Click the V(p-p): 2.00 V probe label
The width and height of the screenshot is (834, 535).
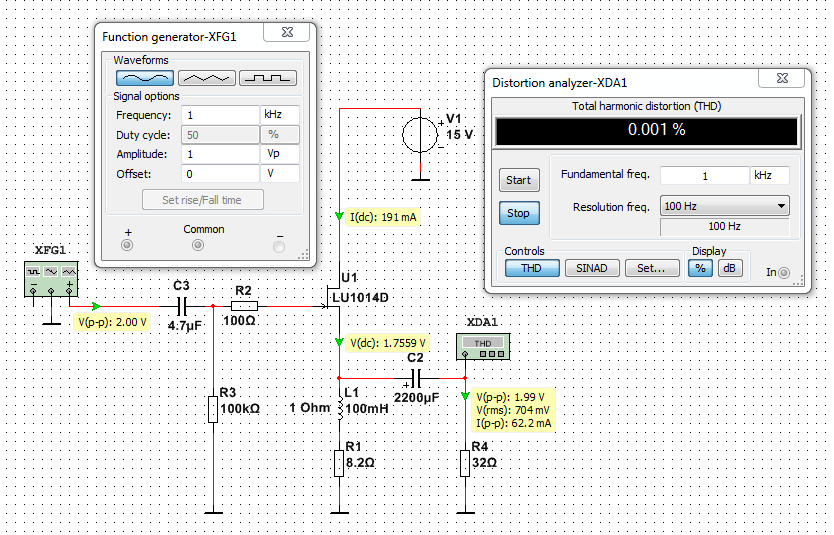(x=112, y=322)
